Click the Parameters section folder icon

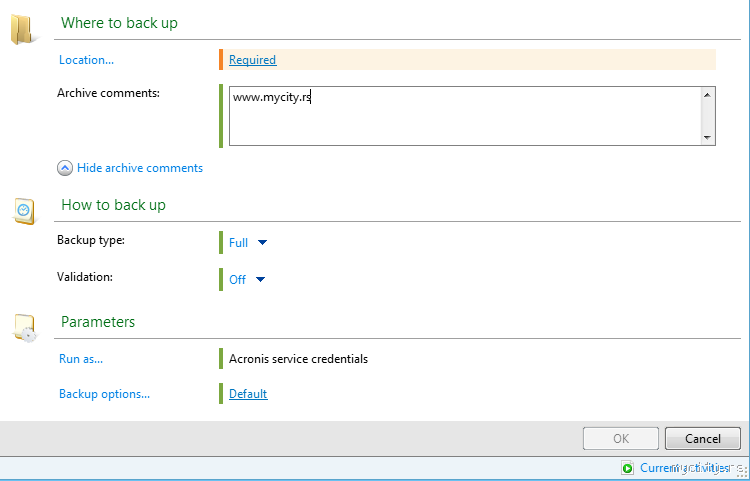[x=23, y=326]
